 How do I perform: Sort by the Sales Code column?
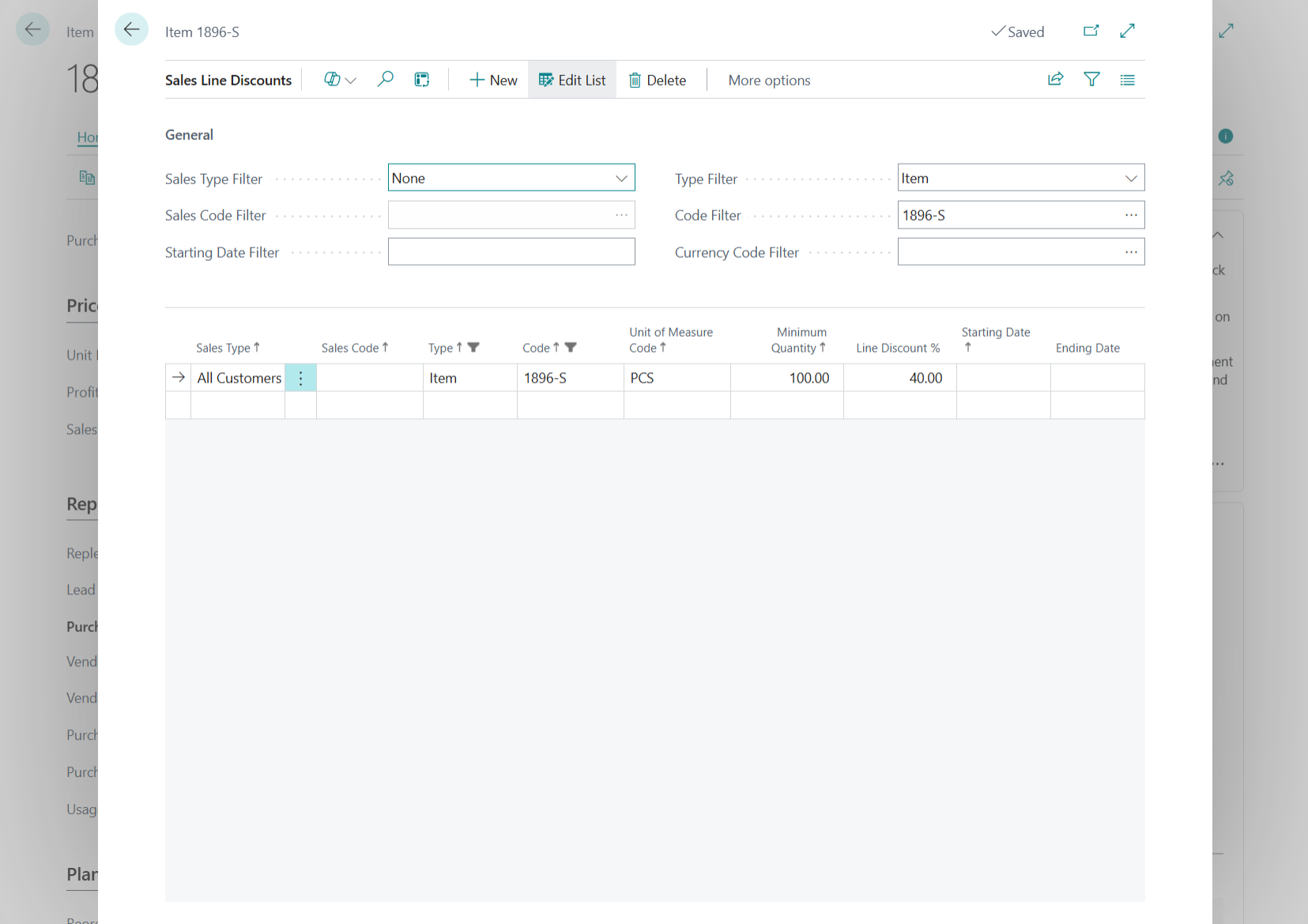[355, 348]
